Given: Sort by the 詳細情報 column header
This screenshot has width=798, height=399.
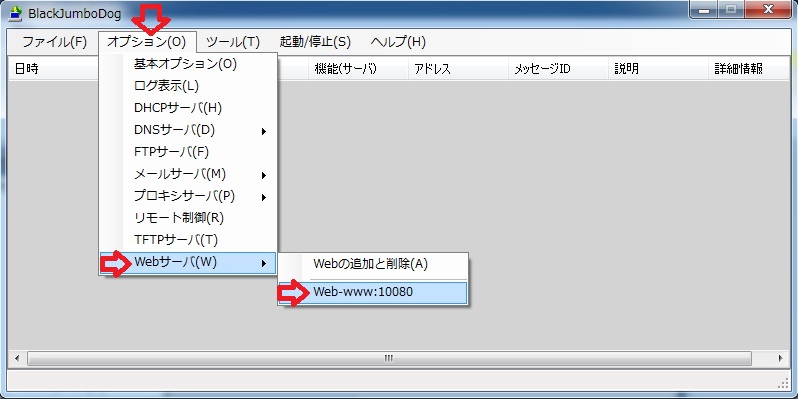Looking at the screenshot, I should click(x=749, y=69).
